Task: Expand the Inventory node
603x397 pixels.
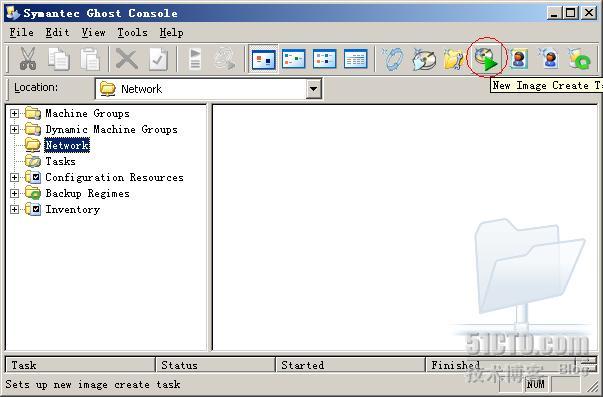Action: point(14,209)
